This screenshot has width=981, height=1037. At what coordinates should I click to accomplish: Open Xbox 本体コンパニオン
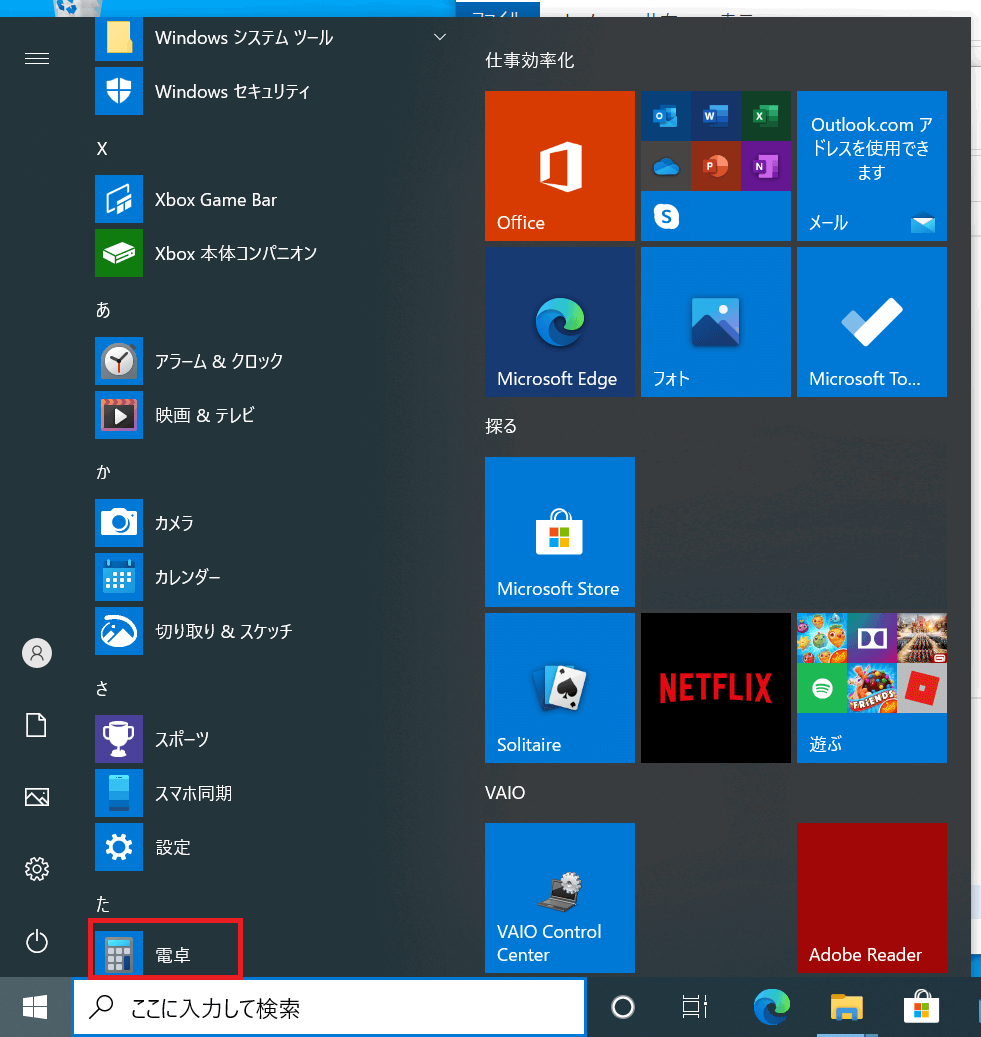pos(271,253)
